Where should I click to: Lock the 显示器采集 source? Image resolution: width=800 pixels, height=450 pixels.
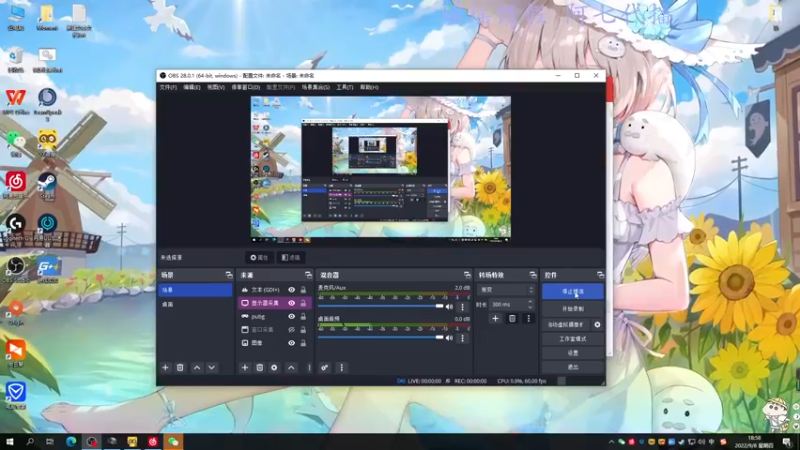coord(303,303)
